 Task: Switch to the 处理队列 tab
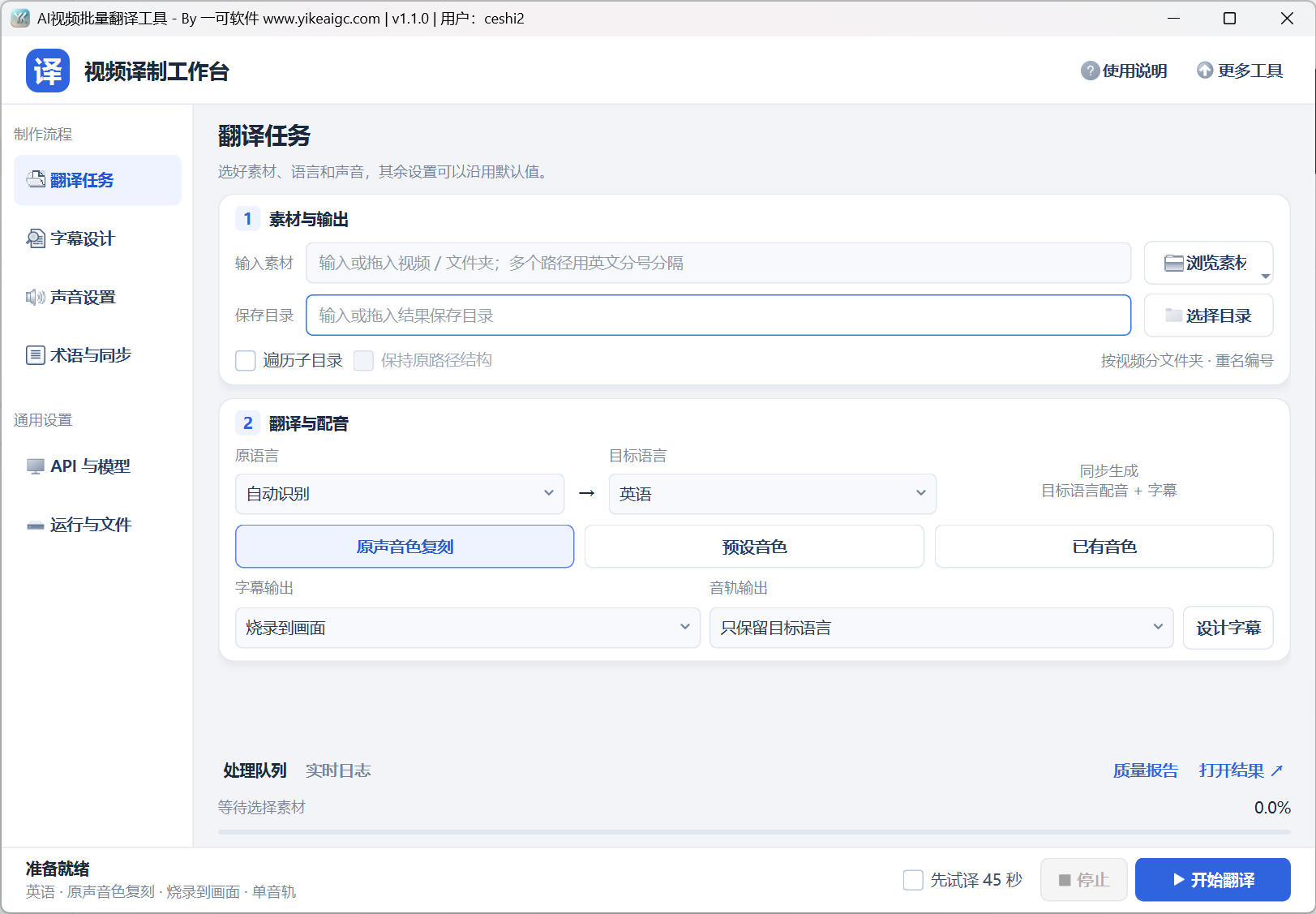(x=255, y=770)
